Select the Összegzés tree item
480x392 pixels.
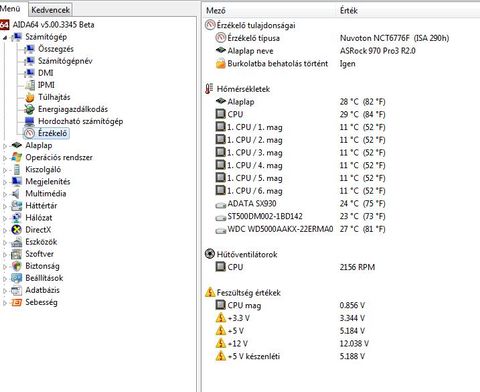56,49
